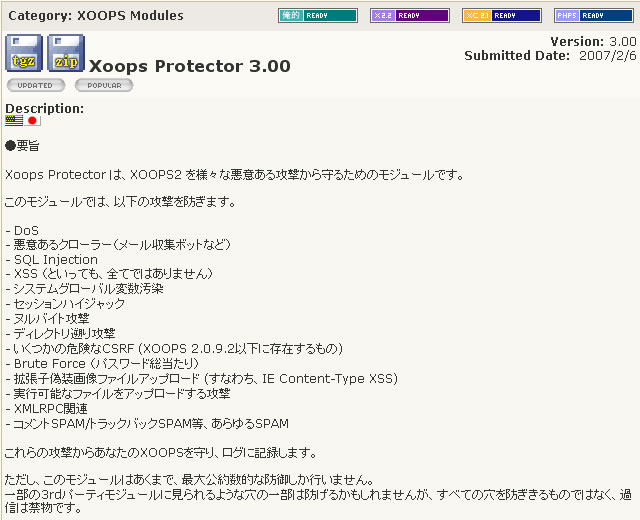The width and height of the screenshot is (640, 520).
Task: Click the sentence starting 'Xoops Protector は'
Action: coord(235,175)
